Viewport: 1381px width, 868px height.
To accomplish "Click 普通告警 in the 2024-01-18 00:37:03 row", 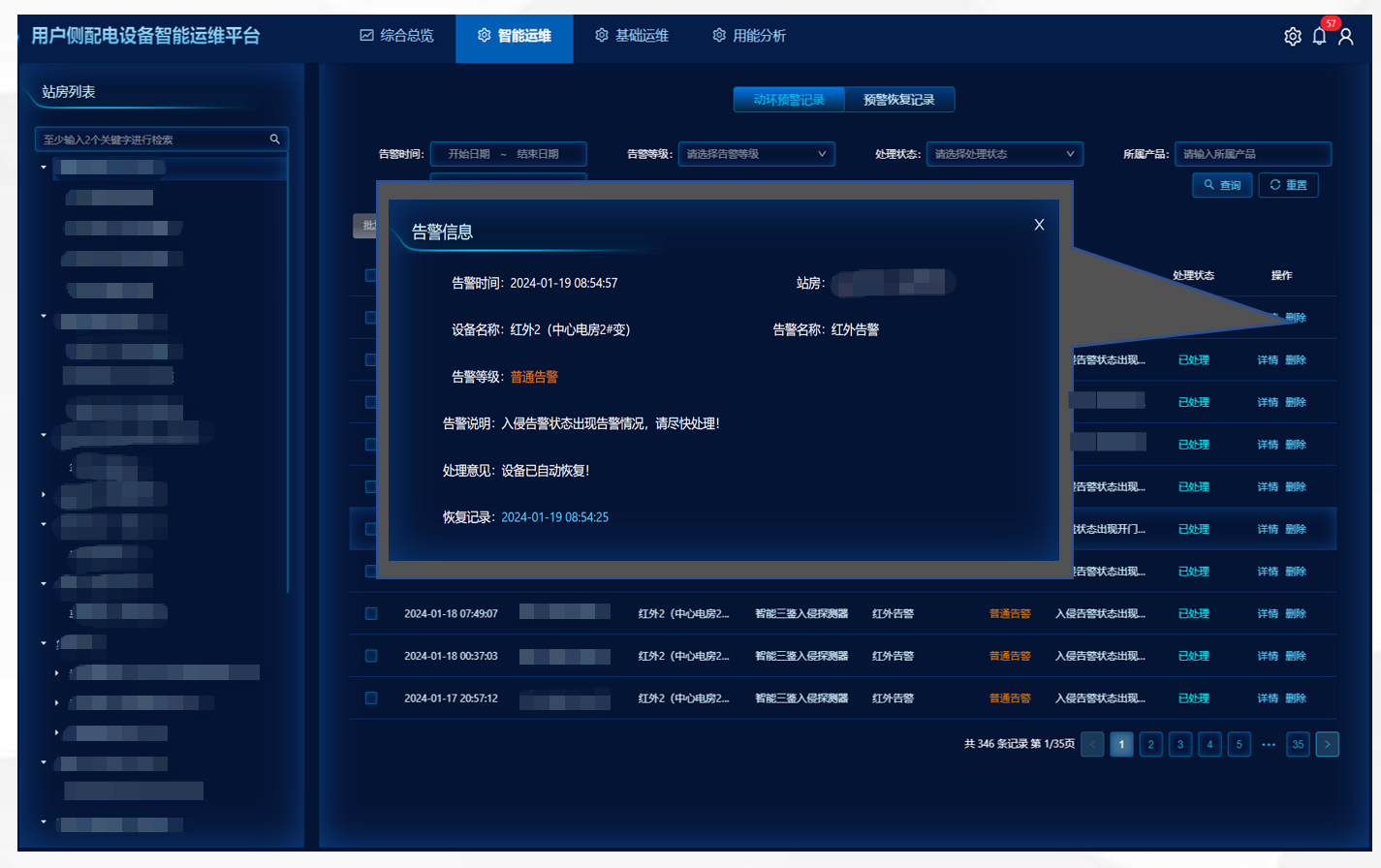I will click(x=1010, y=656).
